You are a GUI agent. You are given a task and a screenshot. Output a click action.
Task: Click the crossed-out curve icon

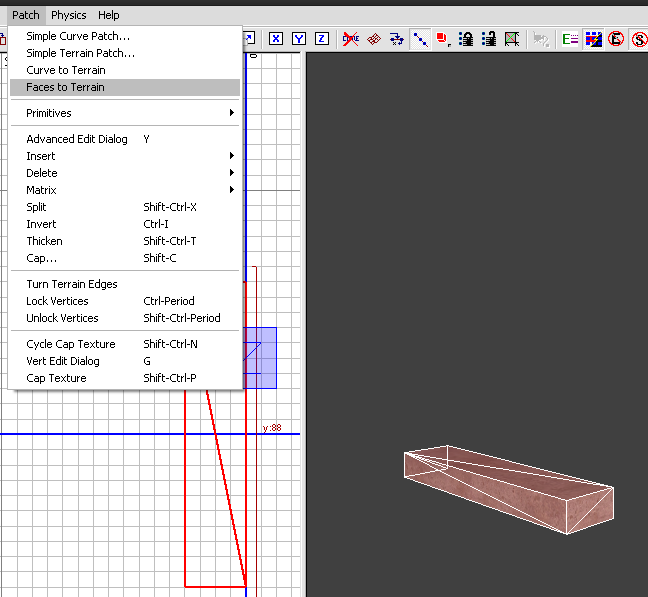point(350,39)
